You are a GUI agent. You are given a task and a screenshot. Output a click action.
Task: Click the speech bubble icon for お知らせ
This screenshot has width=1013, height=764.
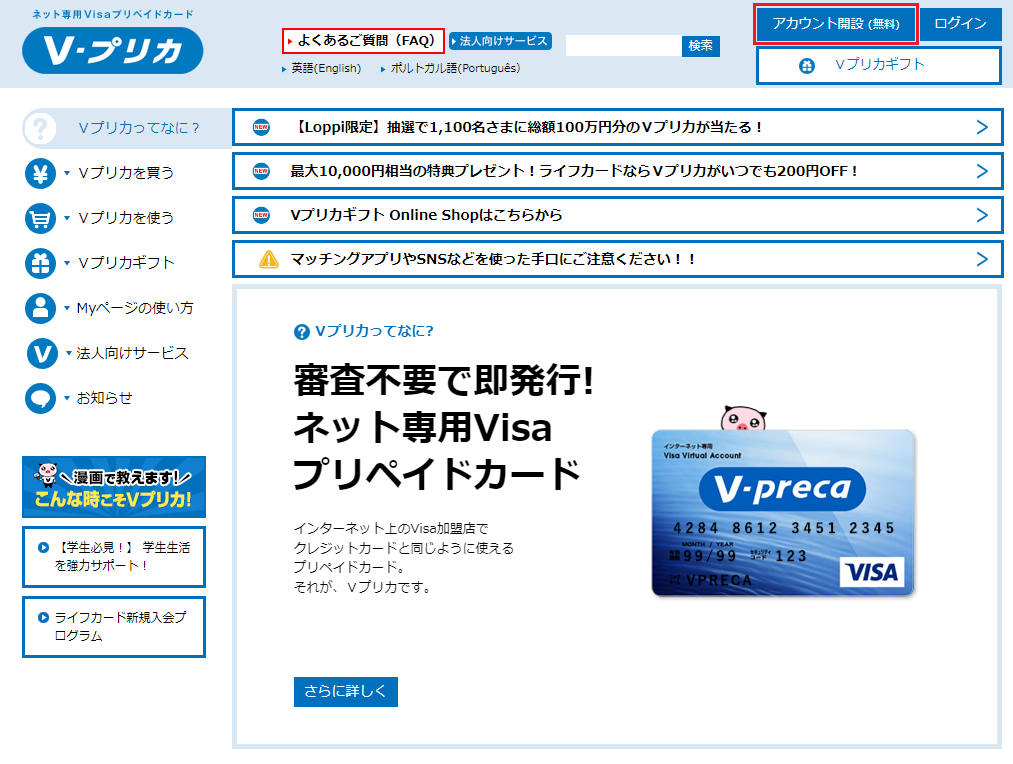(40, 398)
